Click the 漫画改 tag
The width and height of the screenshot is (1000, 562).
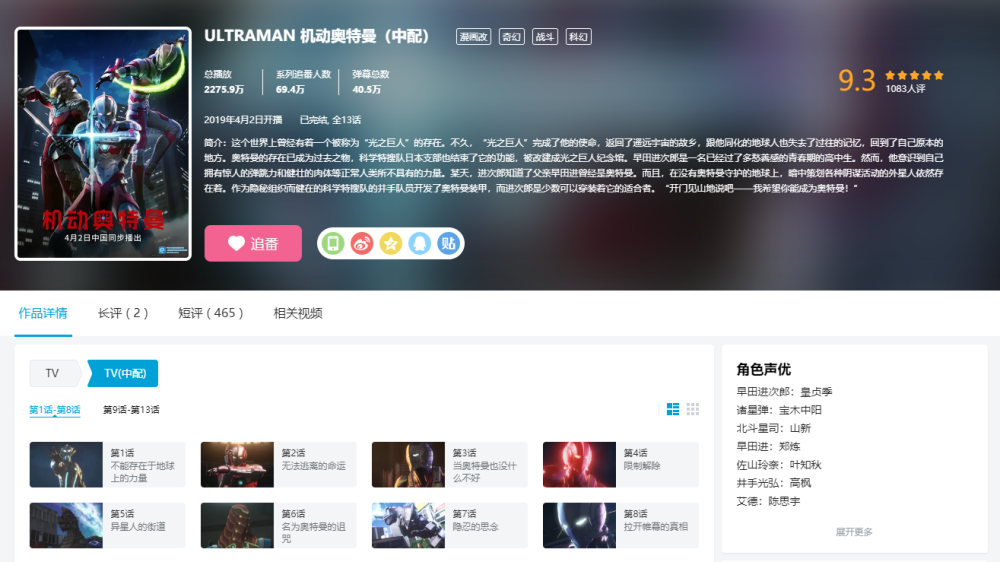click(473, 37)
